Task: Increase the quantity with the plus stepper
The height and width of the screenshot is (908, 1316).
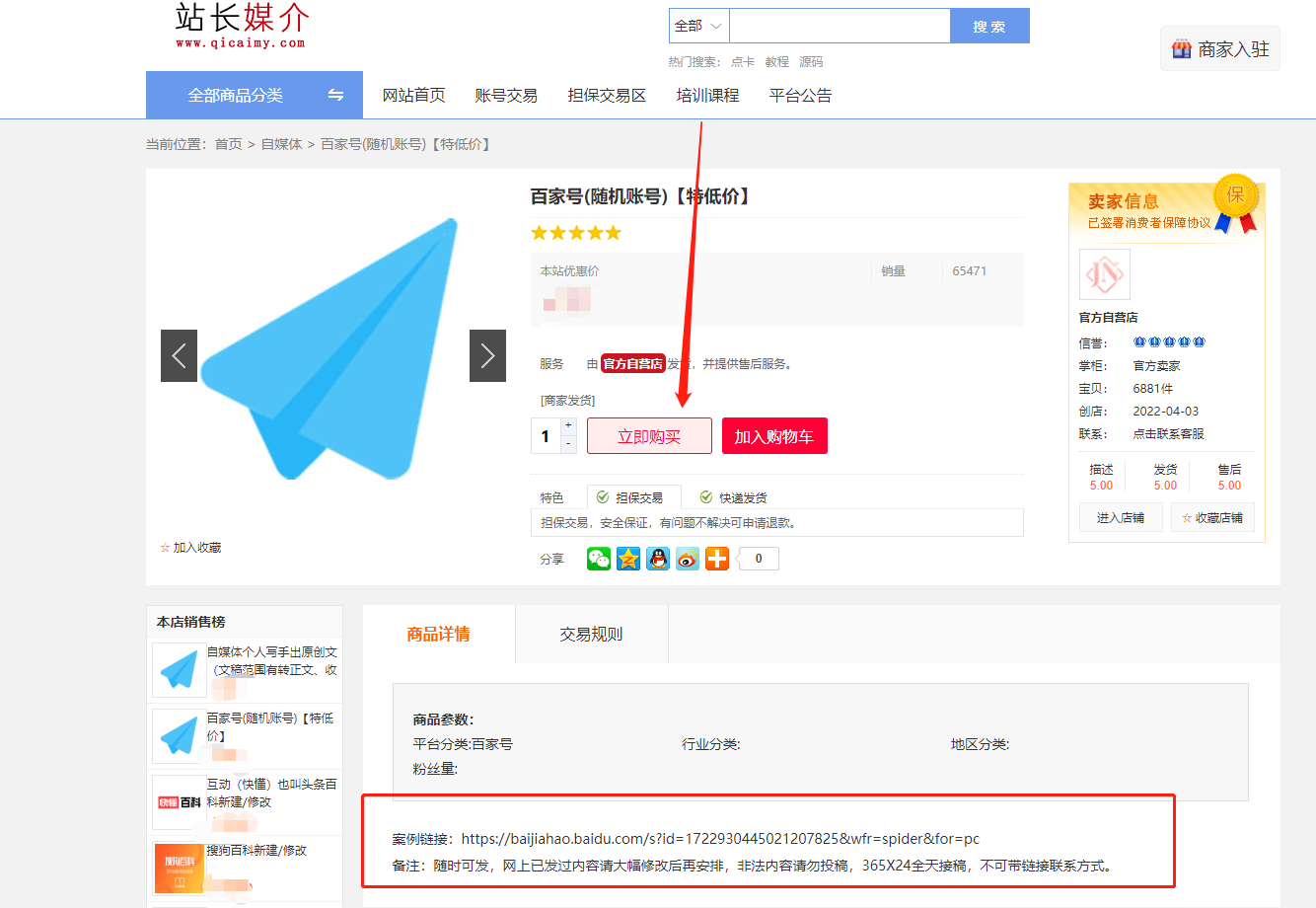Action: [568, 425]
